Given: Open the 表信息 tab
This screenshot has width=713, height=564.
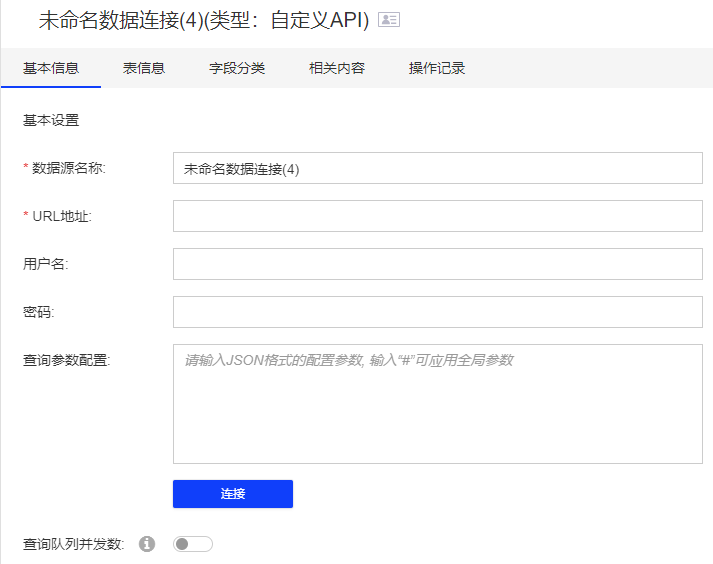Looking at the screenshot, I should [144, 69].
